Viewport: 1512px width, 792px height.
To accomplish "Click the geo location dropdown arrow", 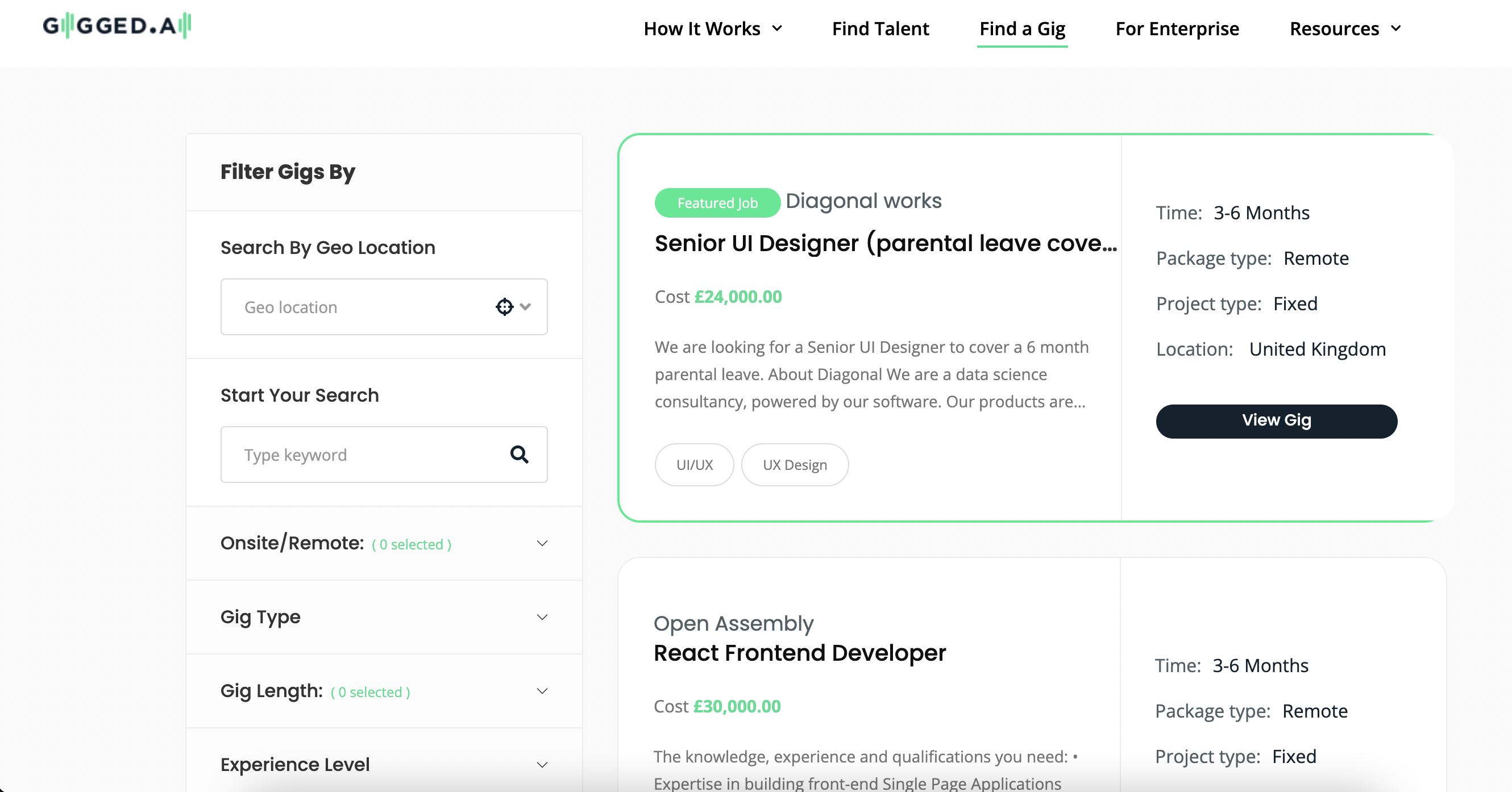I will pos(526,307).
